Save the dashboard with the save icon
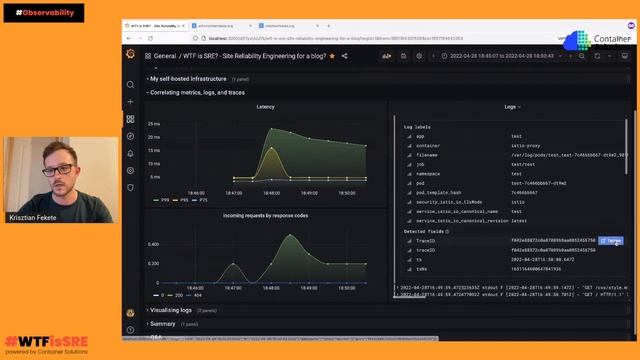Screen dimensions: 640x360 403,56
